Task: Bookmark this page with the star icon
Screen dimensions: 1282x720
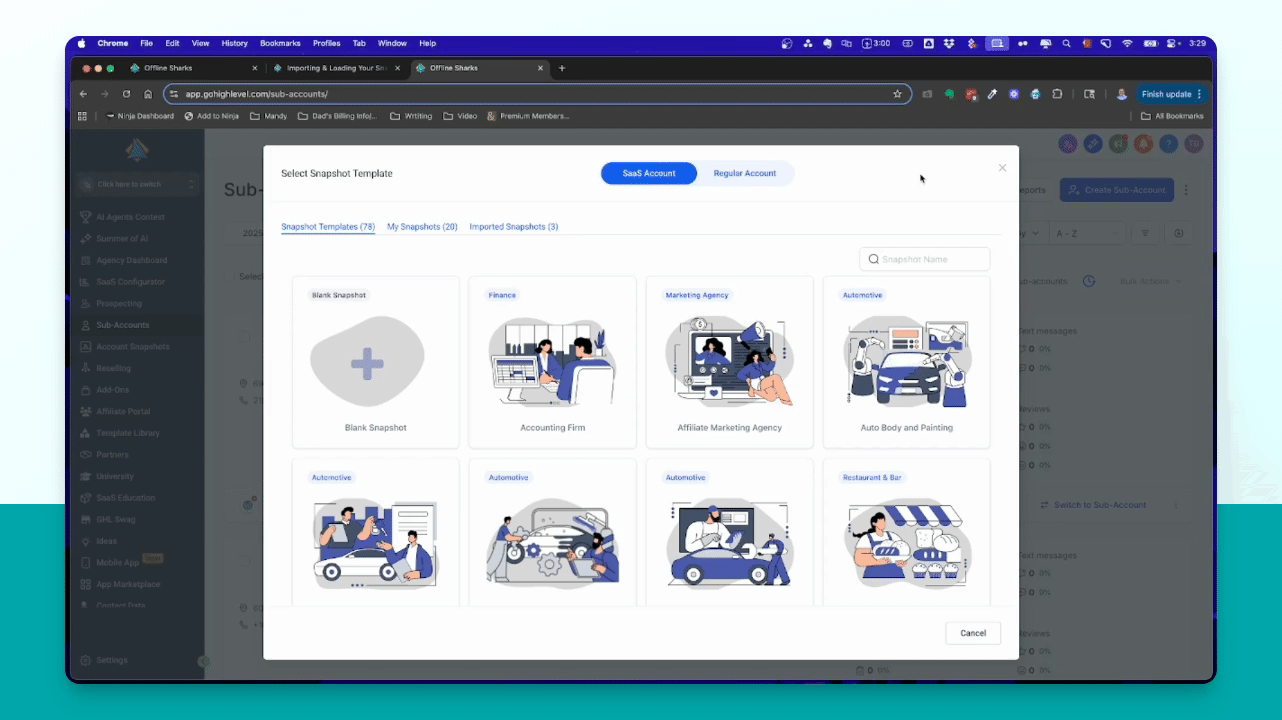Action: point(897,94)
